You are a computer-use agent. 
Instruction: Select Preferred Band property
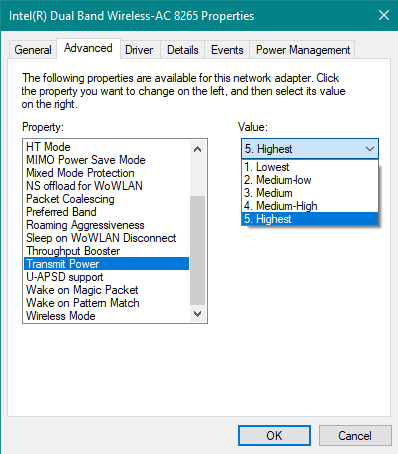point(106,212)
